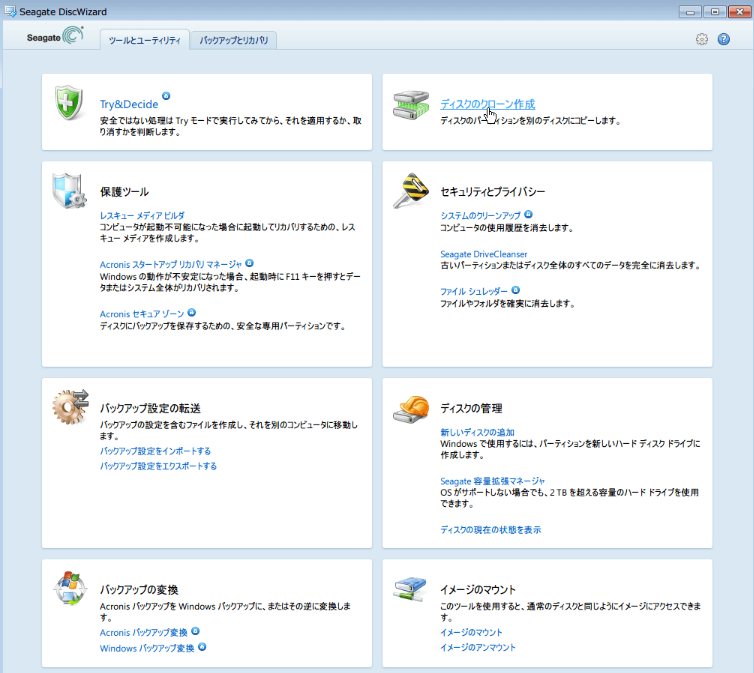
Task: Click the セキュリティとプライバシー key icon
Action: pyautogui.click(x=411, y=191)
